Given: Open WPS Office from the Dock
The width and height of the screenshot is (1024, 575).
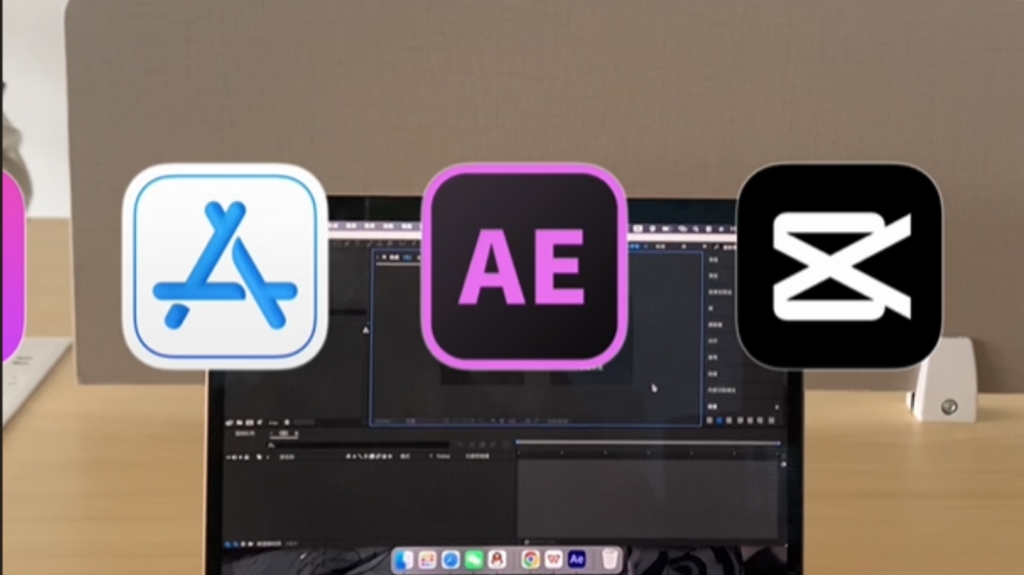Looking at the screenshot, I should pyautogui.click(x=554, y=559).
